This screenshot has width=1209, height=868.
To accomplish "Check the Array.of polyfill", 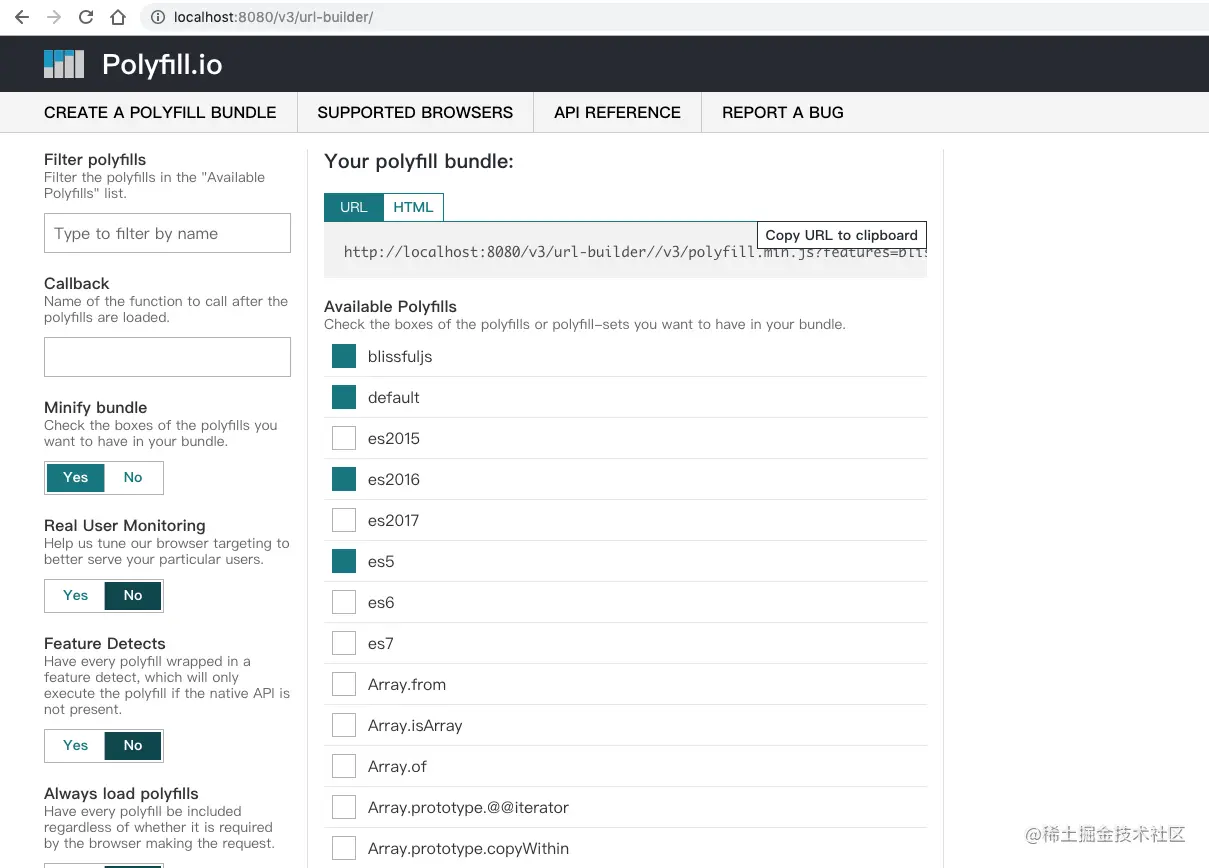I will click(344, 767).
